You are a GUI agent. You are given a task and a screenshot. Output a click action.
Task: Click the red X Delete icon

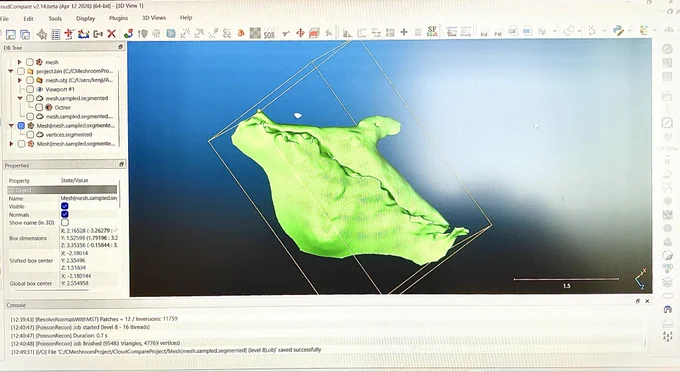pyautogui.click(x=111, y=33)
